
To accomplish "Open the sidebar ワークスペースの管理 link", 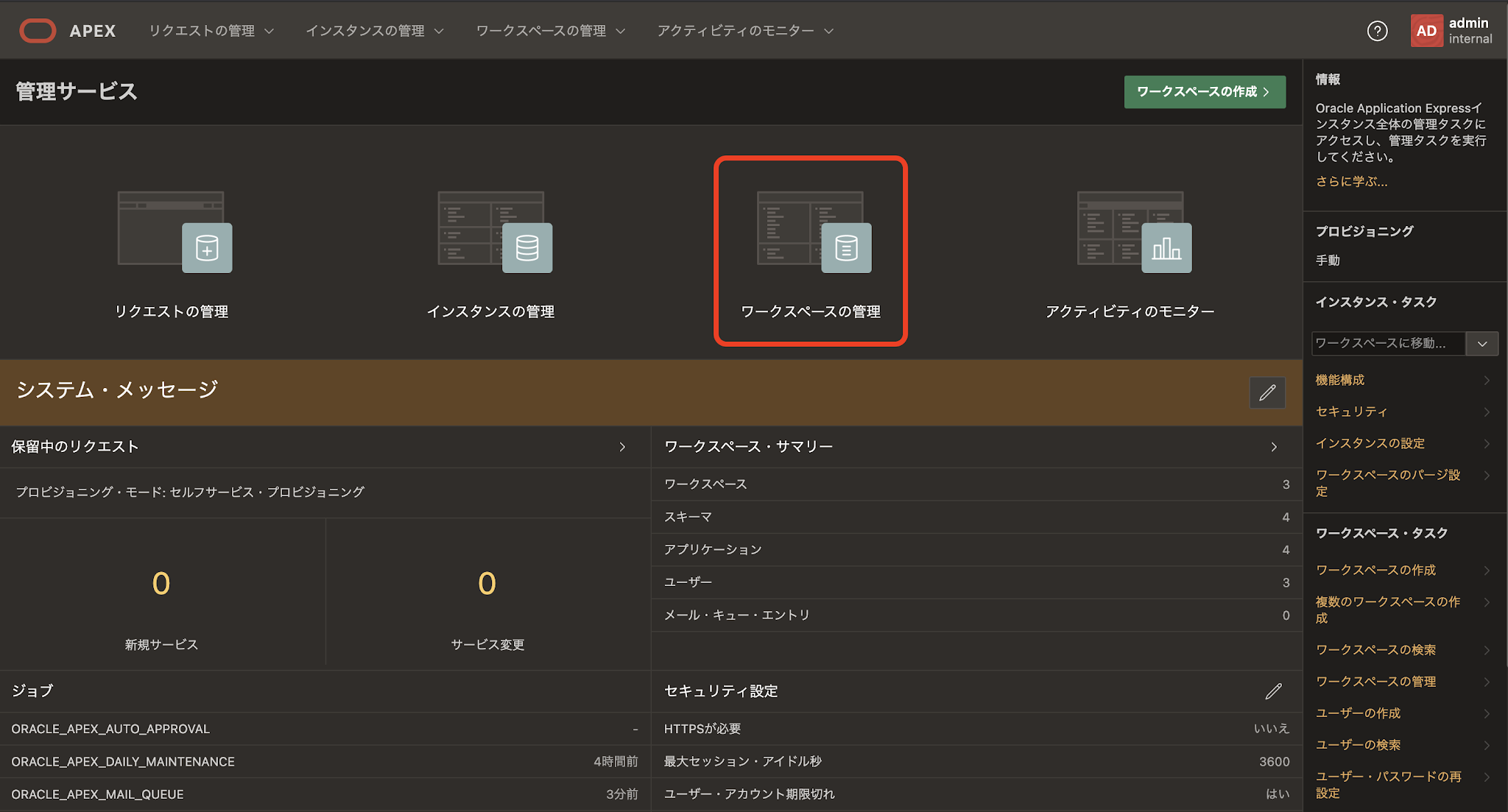I will tap(1376, 682).
